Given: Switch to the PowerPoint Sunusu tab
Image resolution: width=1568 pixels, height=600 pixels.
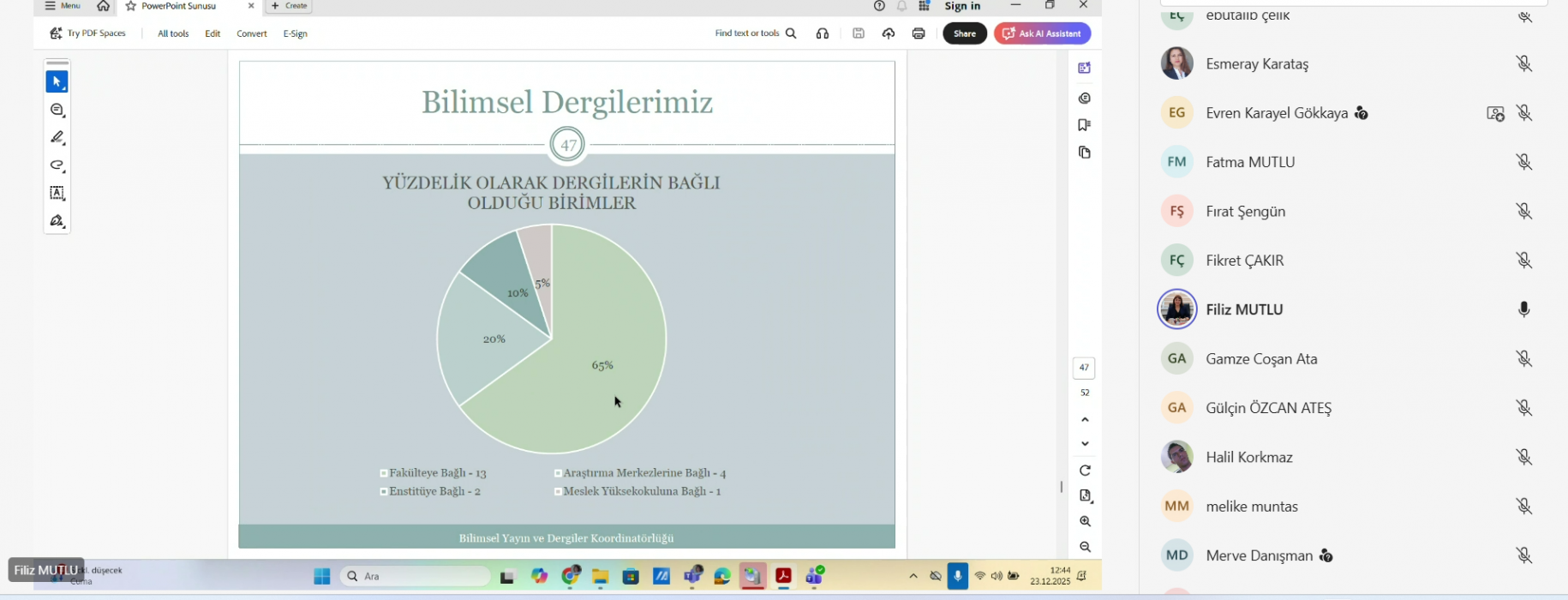Looking at the screenshot, I should [178, 6].
